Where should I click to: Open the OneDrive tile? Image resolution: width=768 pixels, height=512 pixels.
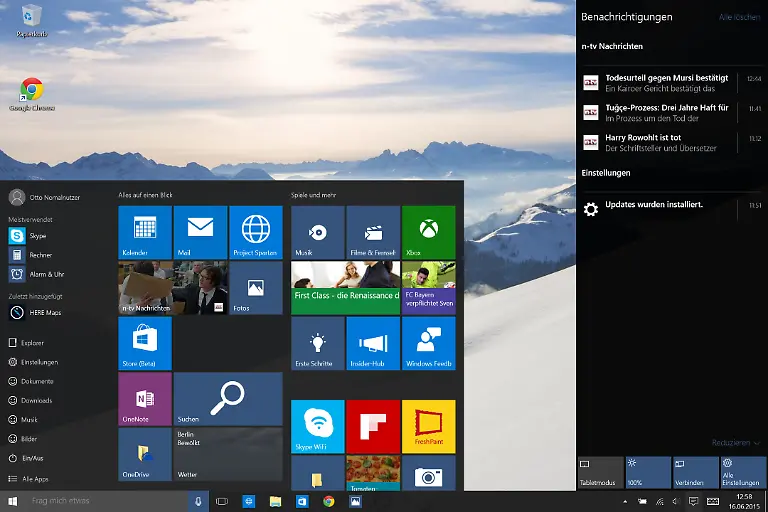click(145, 454)
